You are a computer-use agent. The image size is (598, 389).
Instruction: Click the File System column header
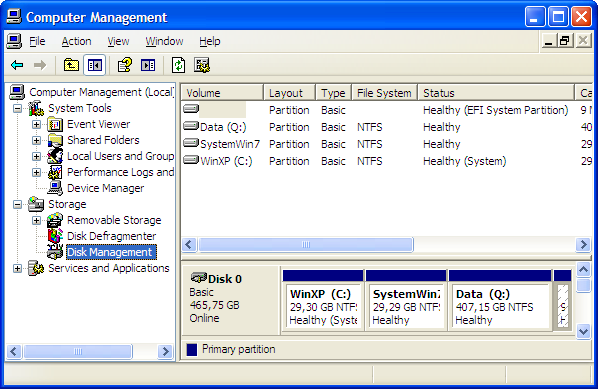pyautogui.click(x=384, y=93)
